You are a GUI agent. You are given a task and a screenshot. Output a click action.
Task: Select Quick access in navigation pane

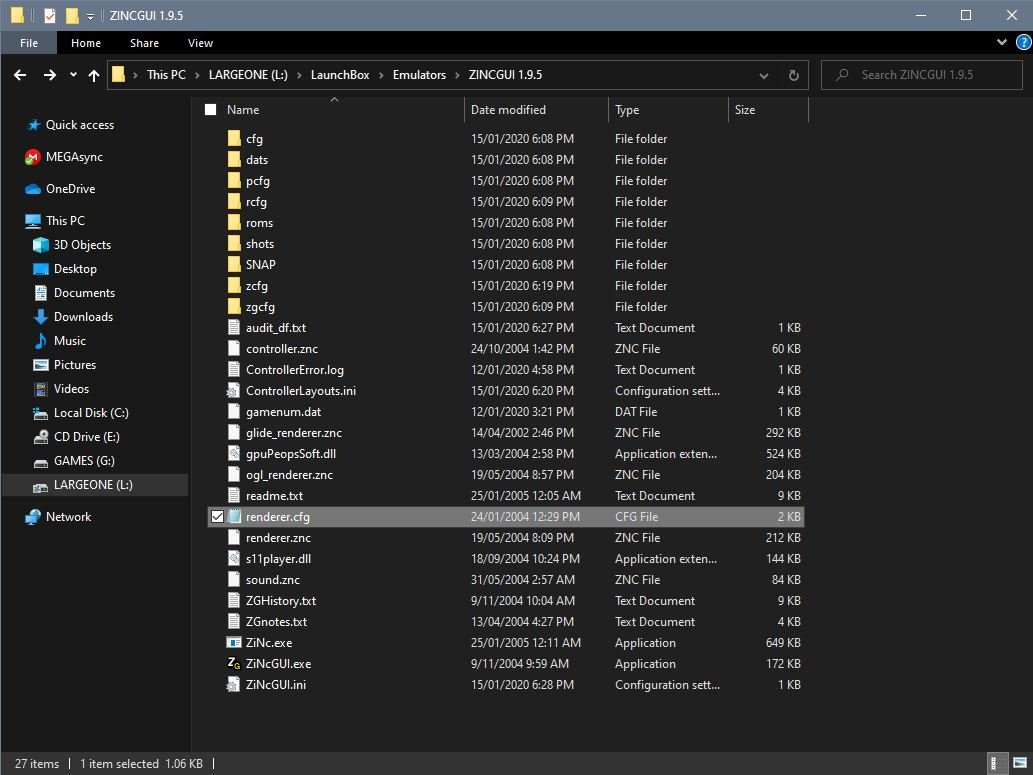pos(69,125)
